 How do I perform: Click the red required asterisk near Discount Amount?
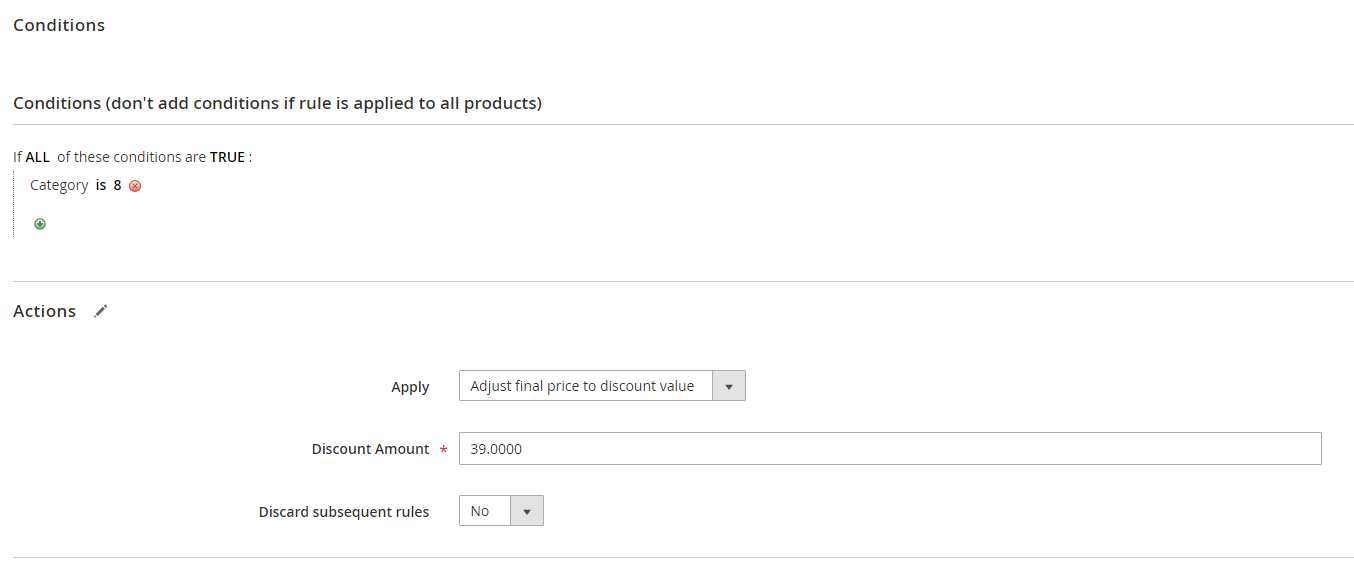point(443,450)
